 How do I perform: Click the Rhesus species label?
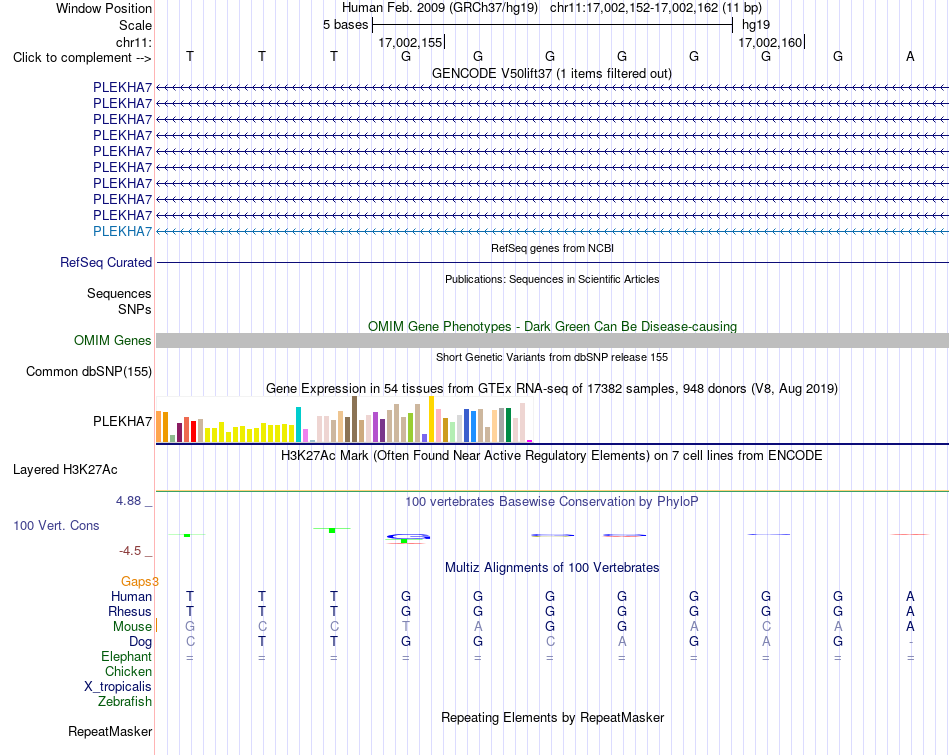click(130, 611)
